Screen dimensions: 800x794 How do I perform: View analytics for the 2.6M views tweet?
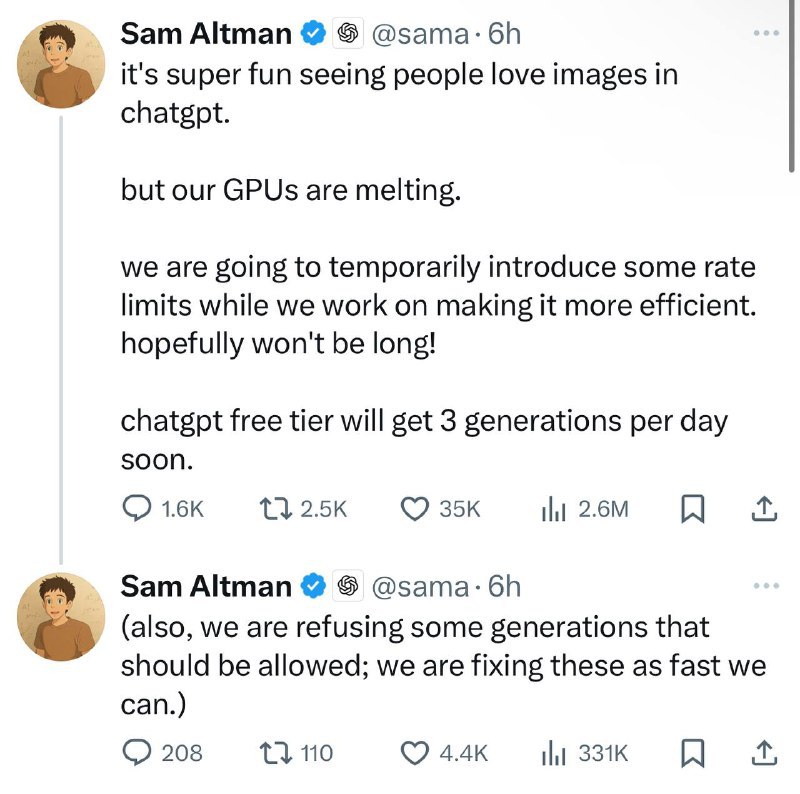coord(553,509)
